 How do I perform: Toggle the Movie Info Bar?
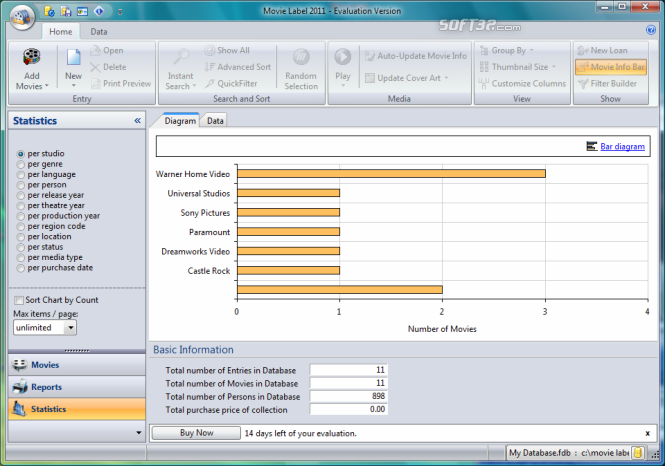tap(611, 67)
